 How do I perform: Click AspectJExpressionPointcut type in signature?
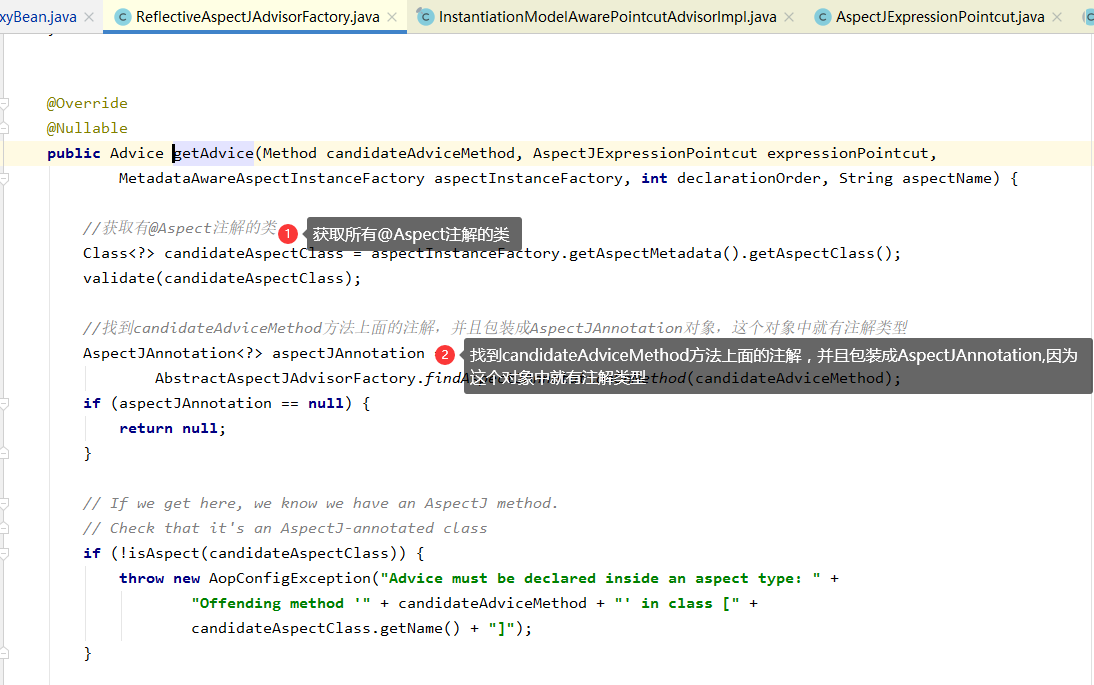645,153
